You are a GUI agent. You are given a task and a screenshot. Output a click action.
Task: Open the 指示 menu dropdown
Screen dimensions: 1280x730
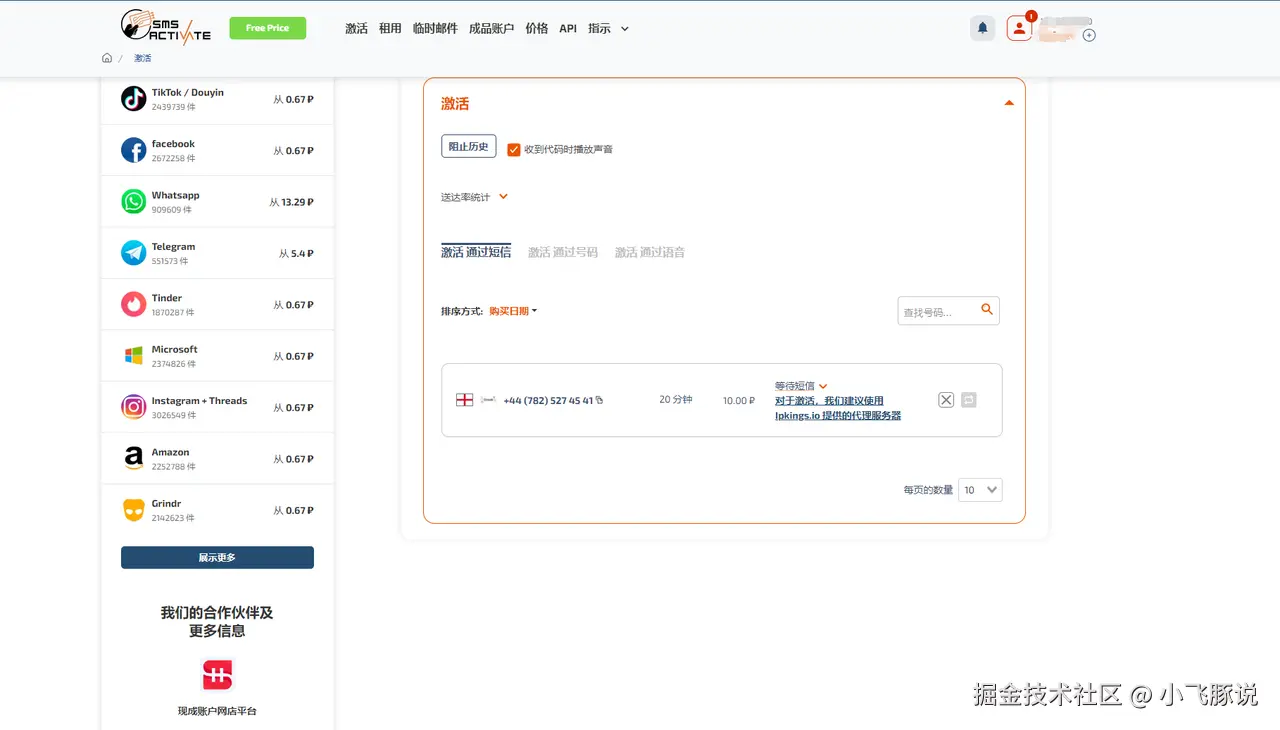click(609, 28)
